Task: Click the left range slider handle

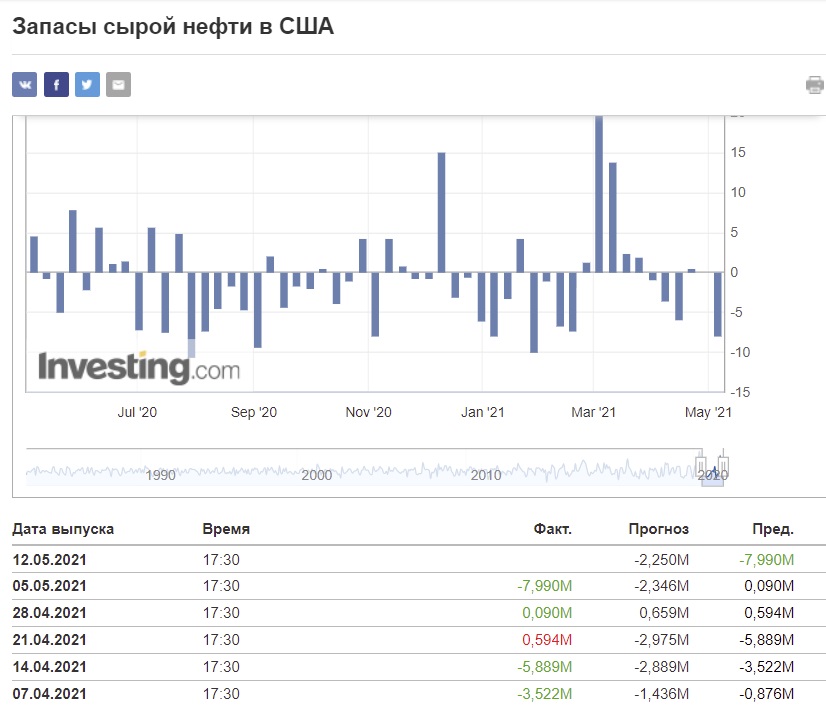Action: click(x=701, y=464)
